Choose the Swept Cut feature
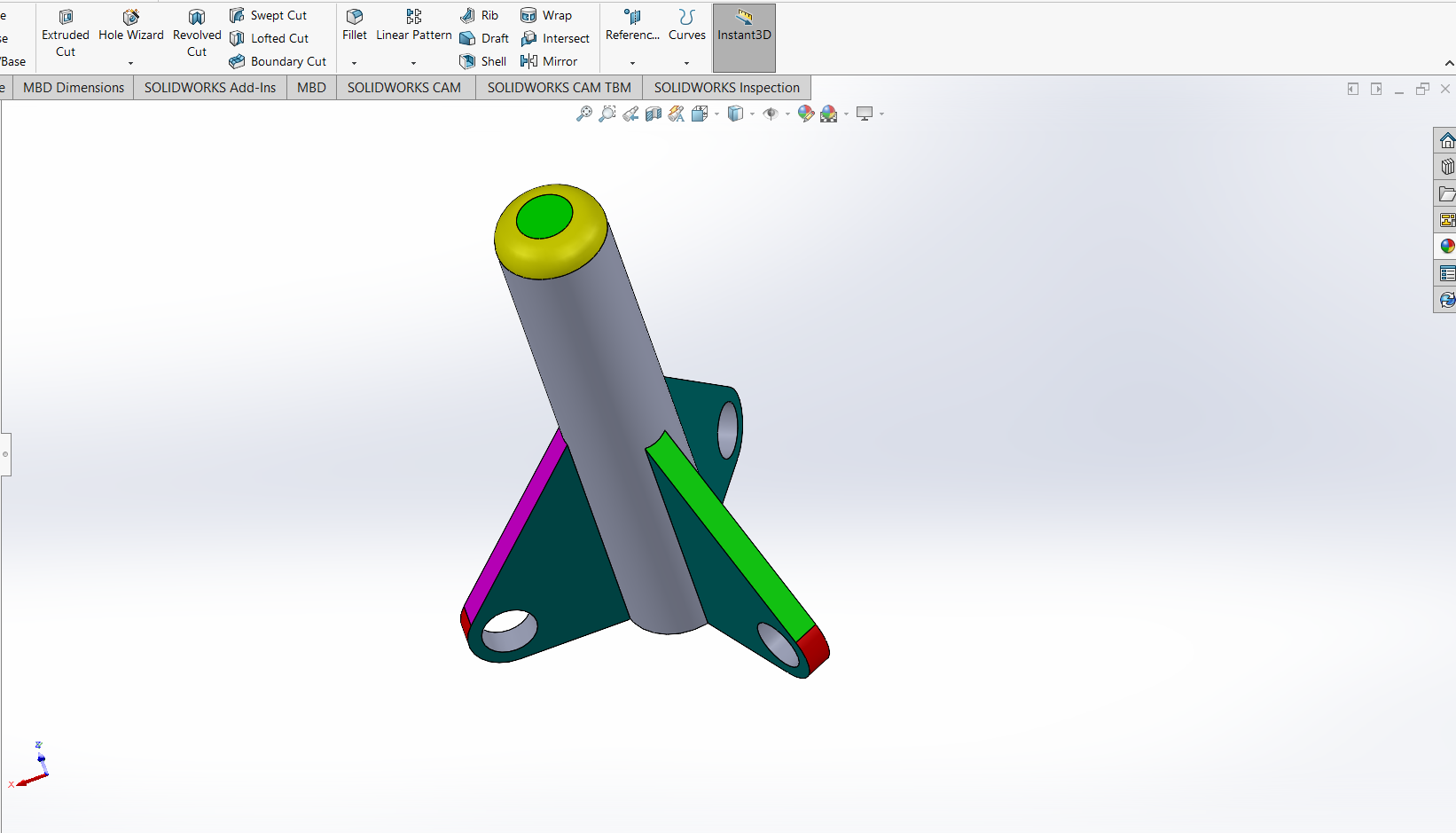Image resolution: width=1456 pixels, height=833 pixels. (x=268, y=15)
